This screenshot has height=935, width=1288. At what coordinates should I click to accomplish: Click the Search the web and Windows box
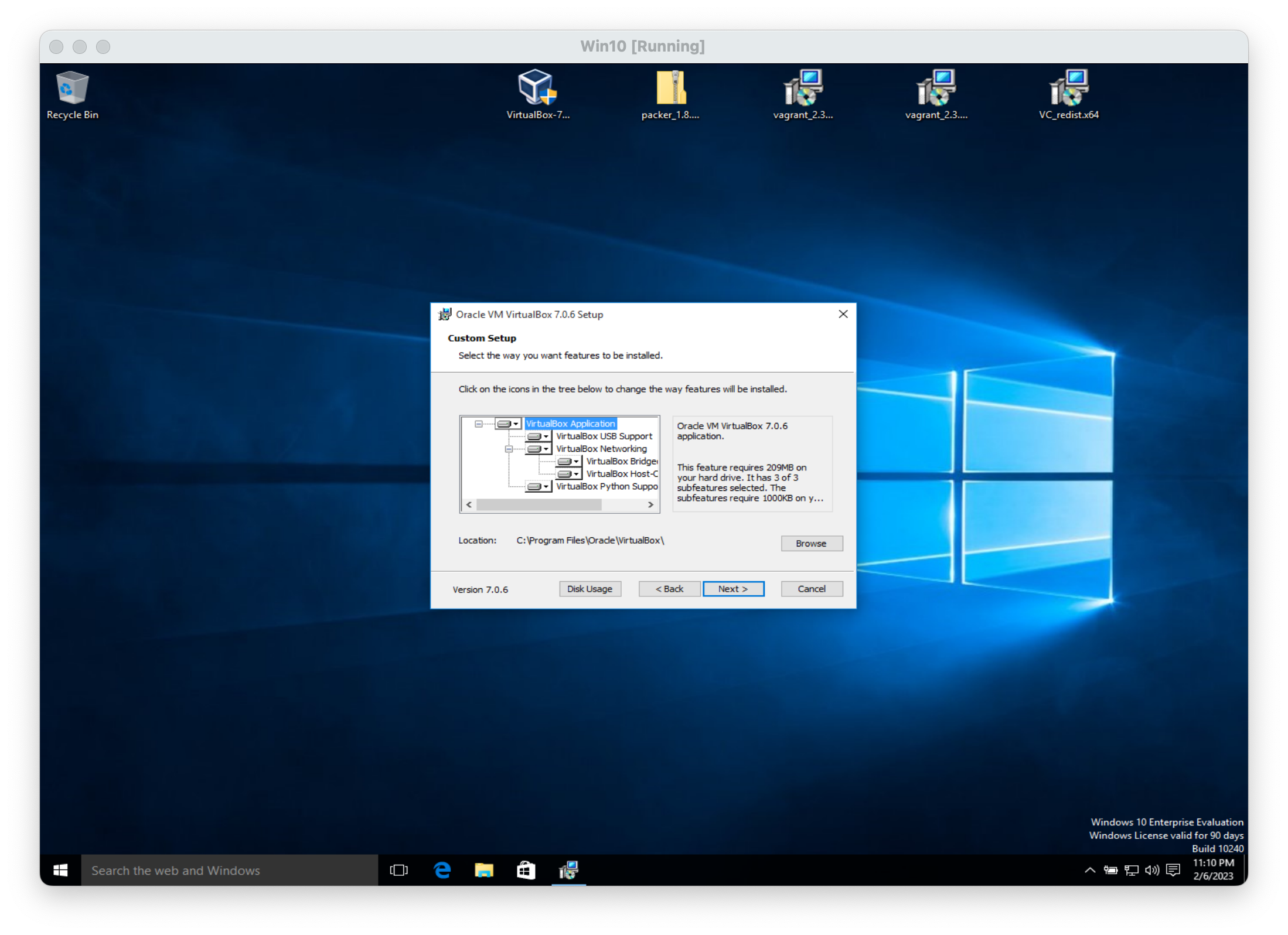229,870
